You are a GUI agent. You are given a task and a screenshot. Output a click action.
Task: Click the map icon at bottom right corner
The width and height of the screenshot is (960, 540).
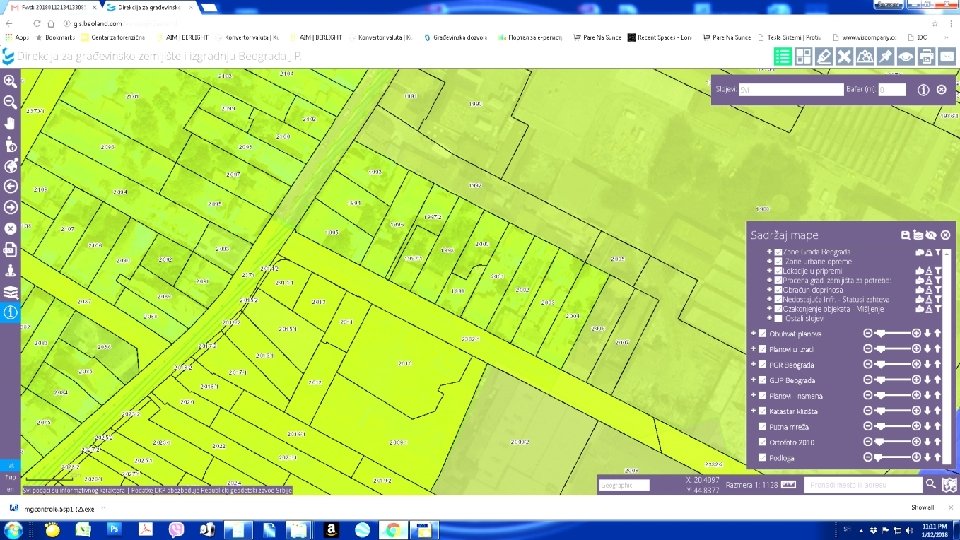949,486
